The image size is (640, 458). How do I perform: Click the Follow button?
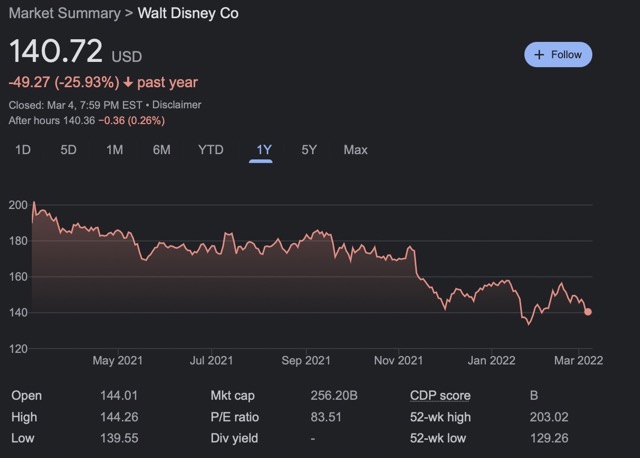[558, 55]
